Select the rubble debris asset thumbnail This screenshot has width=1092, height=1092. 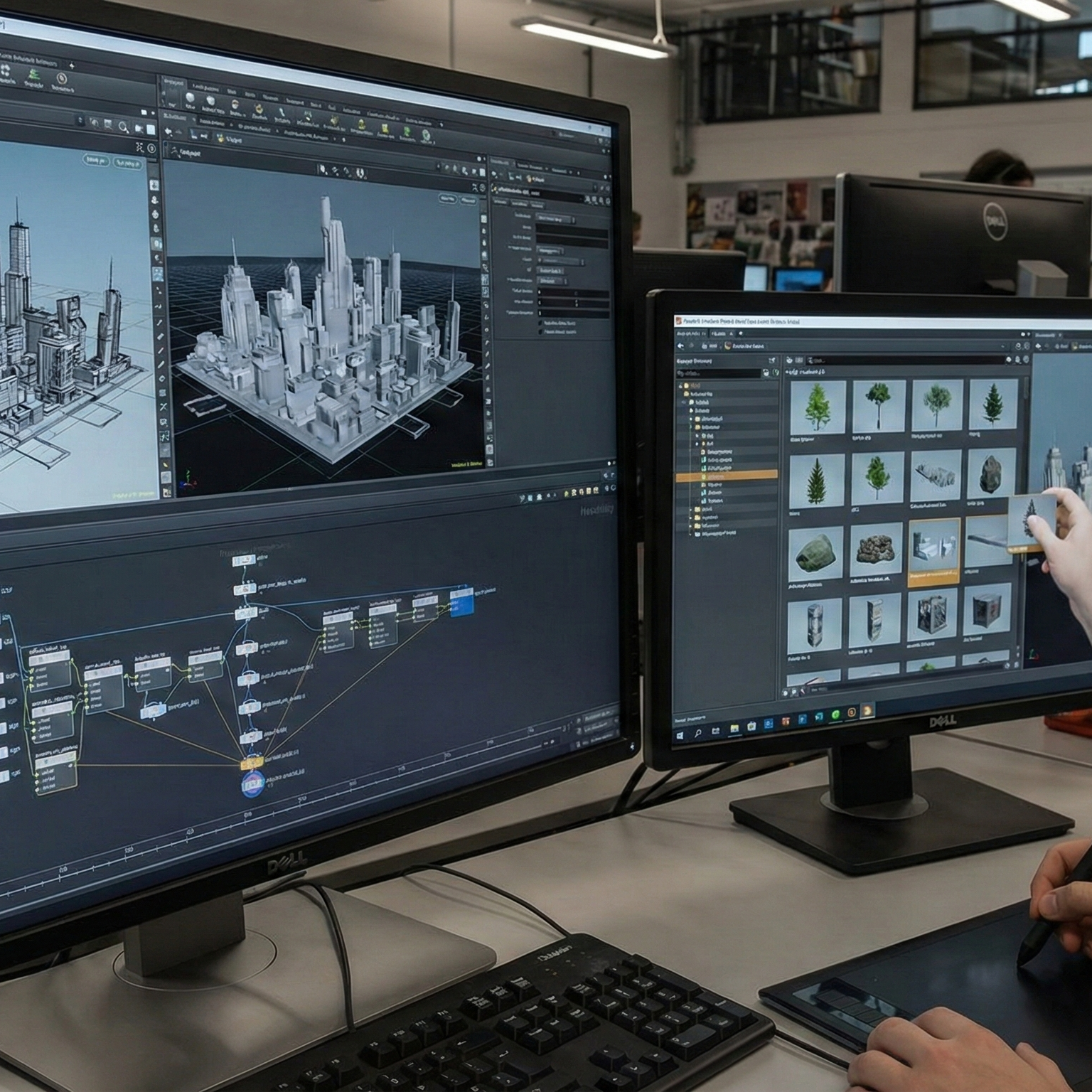pyautogui.click(x=935, y=475)
